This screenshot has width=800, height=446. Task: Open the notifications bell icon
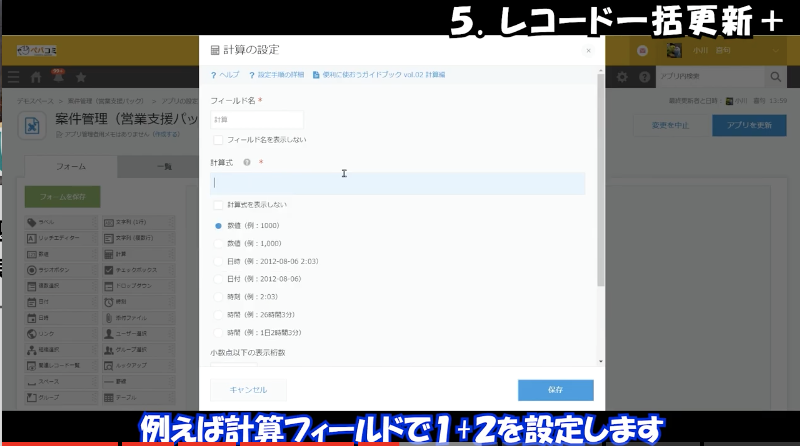click(x=57, y=77)
